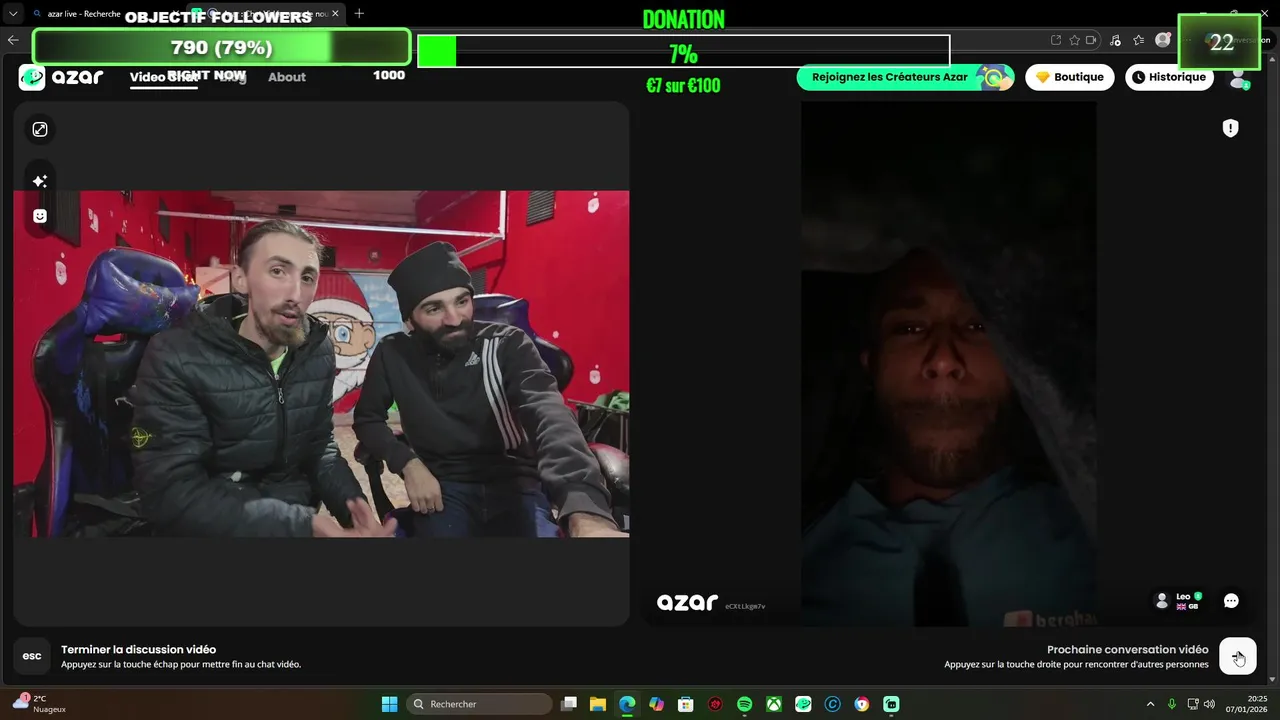The image size is (1280, 720).
Task: Click the red game icon in taskbar
Action: point(715,704)
